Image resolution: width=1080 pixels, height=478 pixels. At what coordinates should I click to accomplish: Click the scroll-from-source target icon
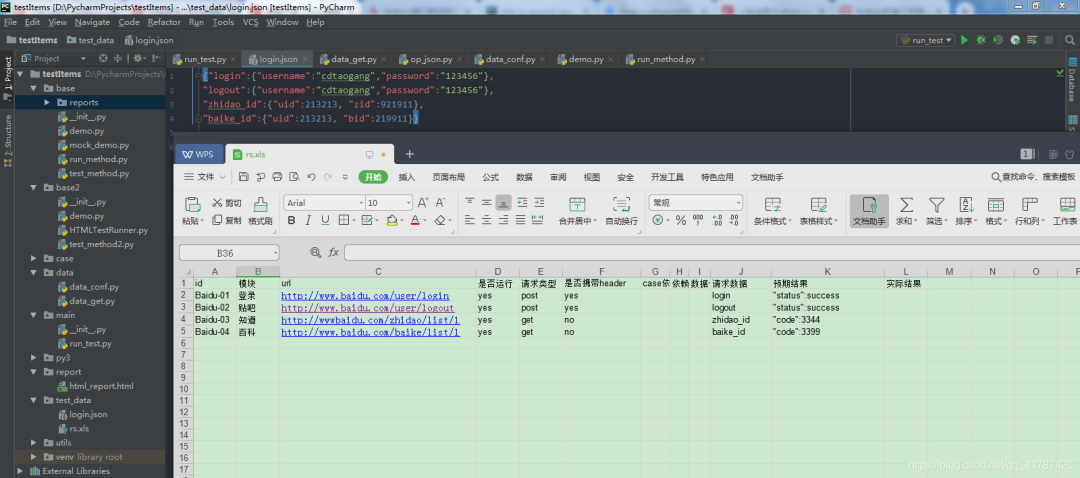103,59
